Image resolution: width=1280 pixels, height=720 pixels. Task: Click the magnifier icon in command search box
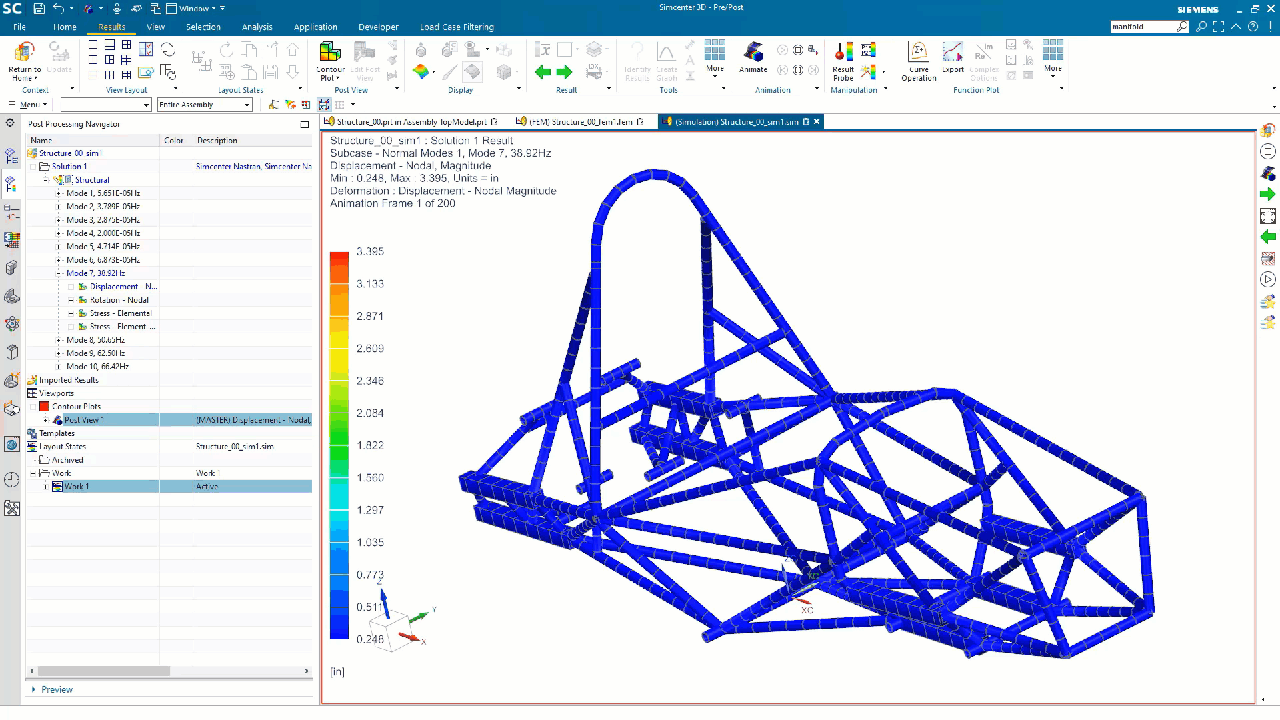click(1182, 27)
